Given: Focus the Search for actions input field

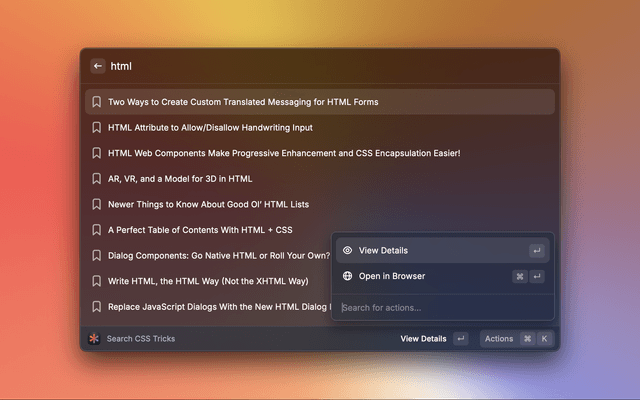Looking at the screenshot, I should click(x=440, y=307).
